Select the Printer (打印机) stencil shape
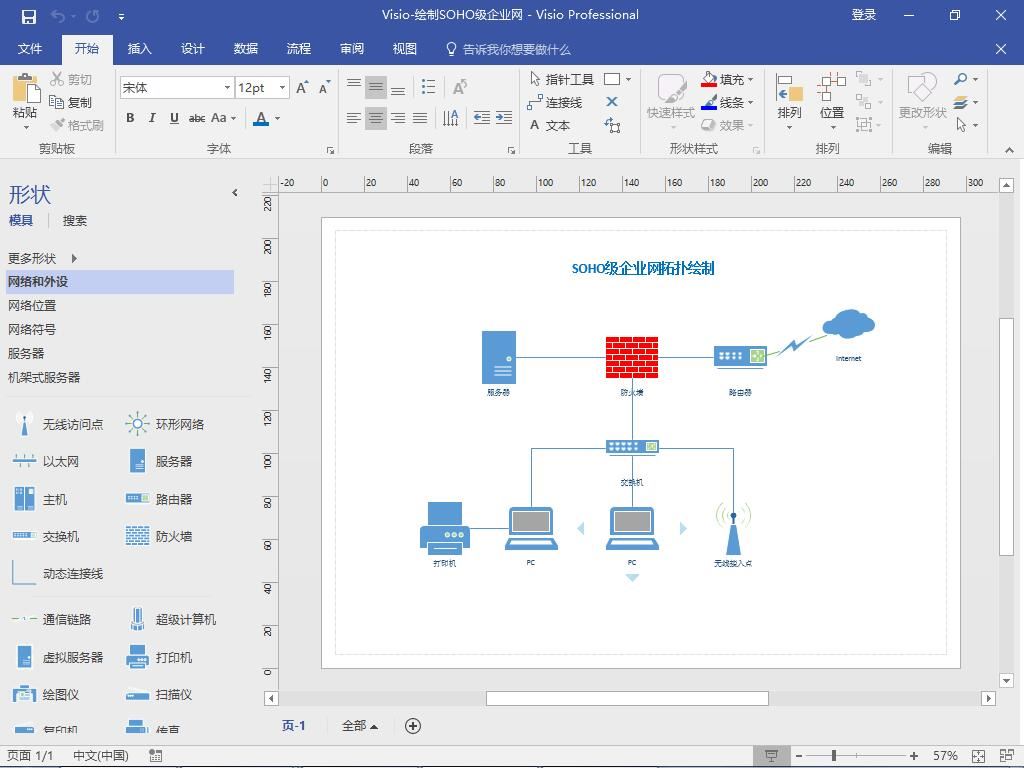1024x768 pixels. (159, 658)
